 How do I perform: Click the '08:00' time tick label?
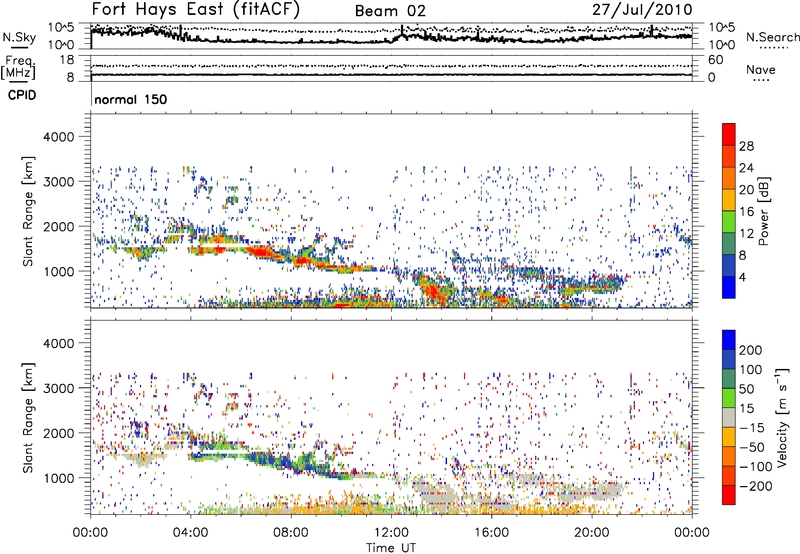point(291,533)
